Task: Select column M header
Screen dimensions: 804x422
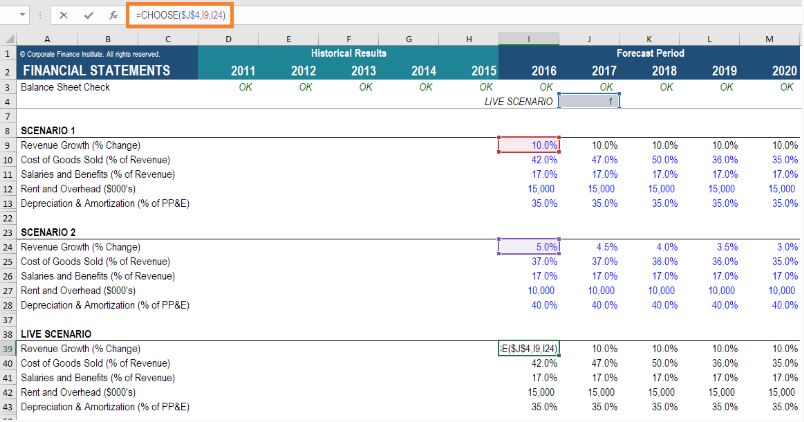Action: coord(769,39)
